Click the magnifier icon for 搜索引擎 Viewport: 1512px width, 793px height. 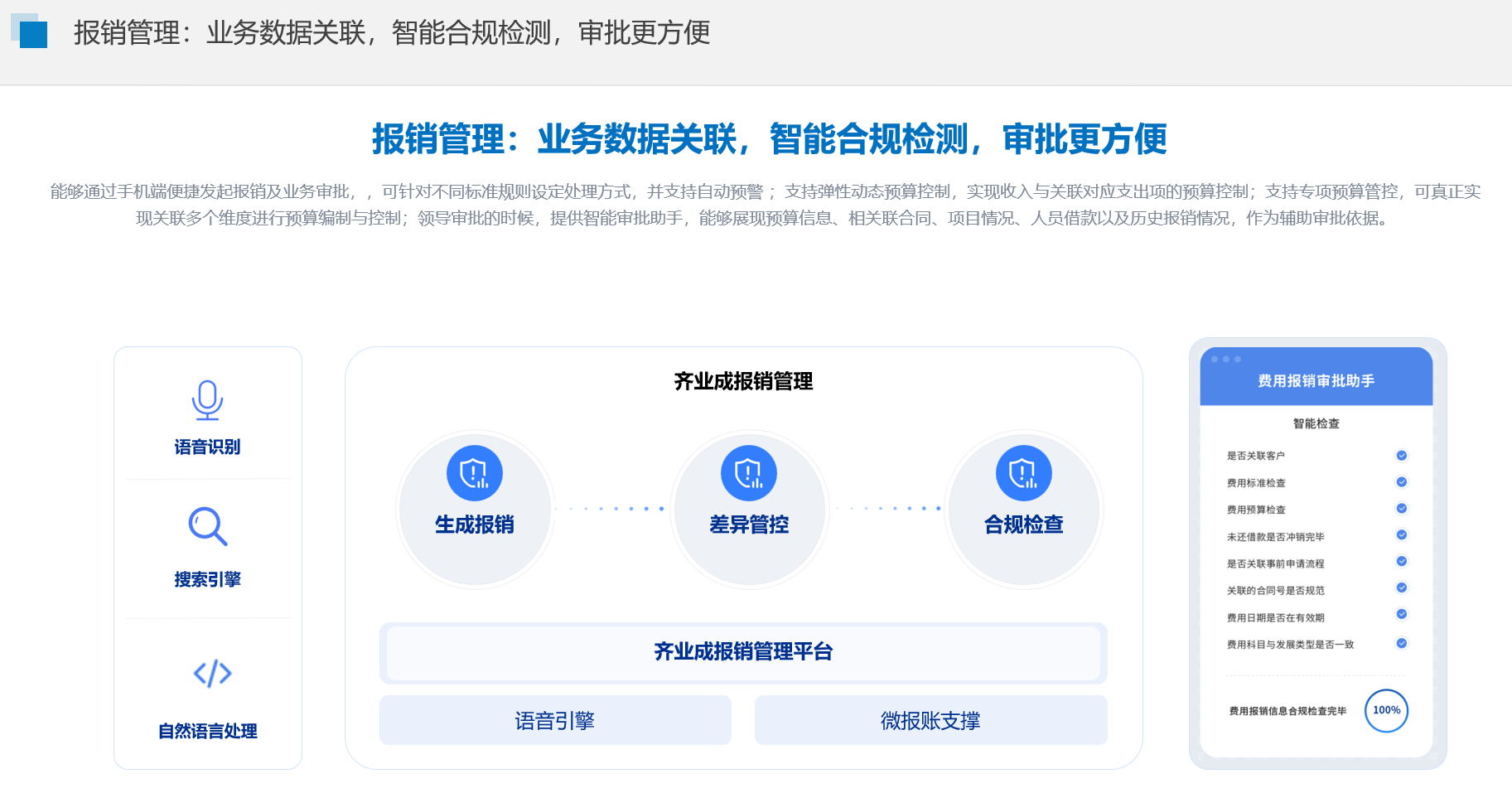click(x=207, y=526)
